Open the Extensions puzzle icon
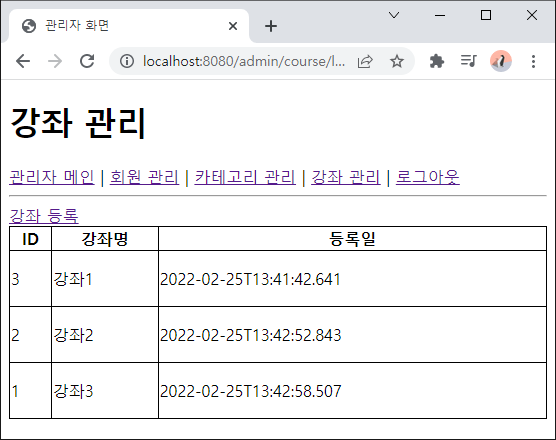 (x=437, y=61)
